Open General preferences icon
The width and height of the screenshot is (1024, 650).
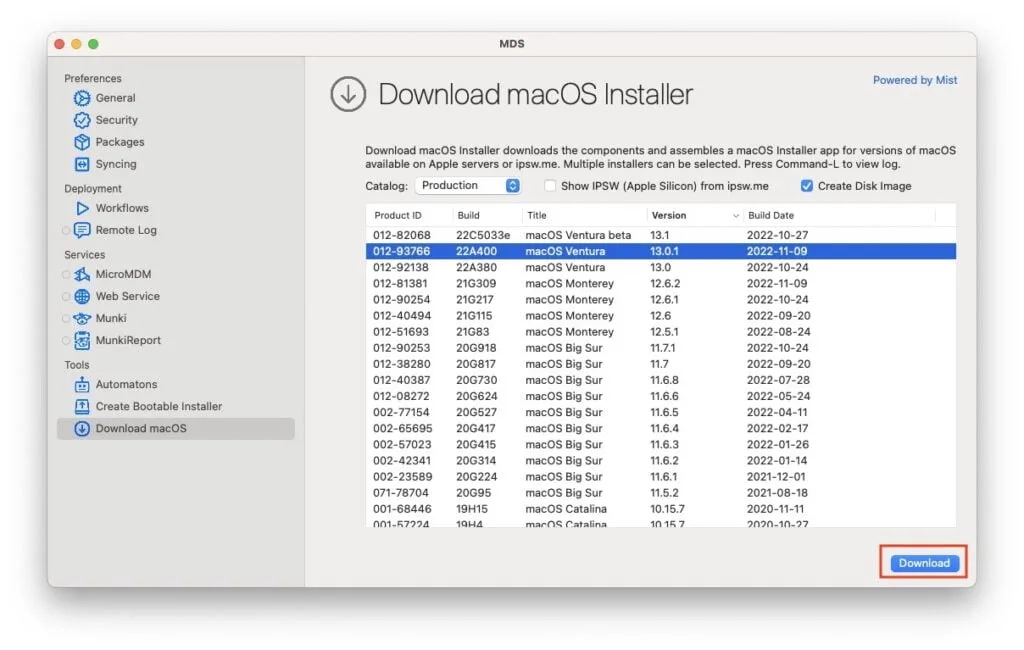(82, 98)
